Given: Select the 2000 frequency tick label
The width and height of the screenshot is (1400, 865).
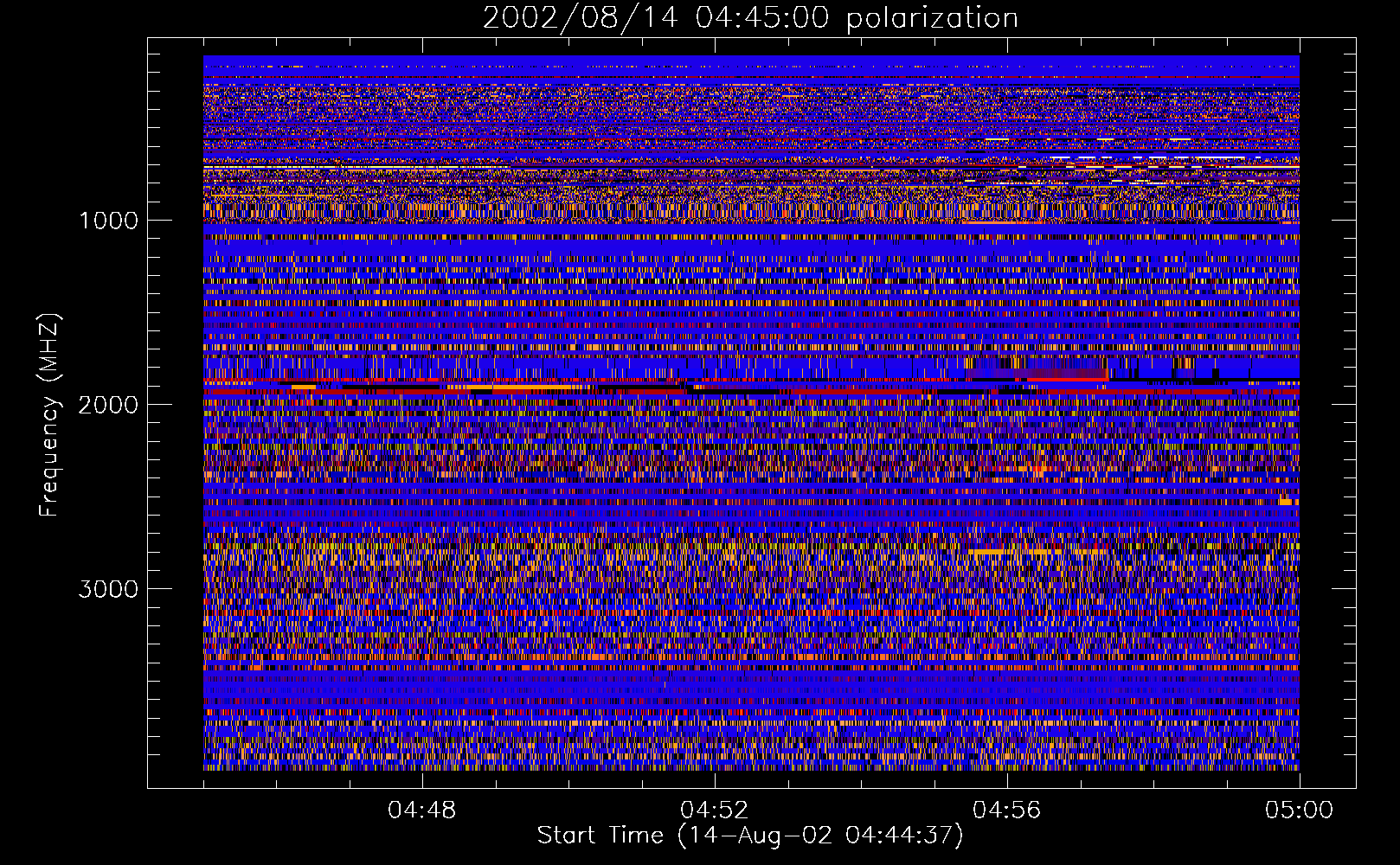Looking at the screenshot, I should click(108, 405).
